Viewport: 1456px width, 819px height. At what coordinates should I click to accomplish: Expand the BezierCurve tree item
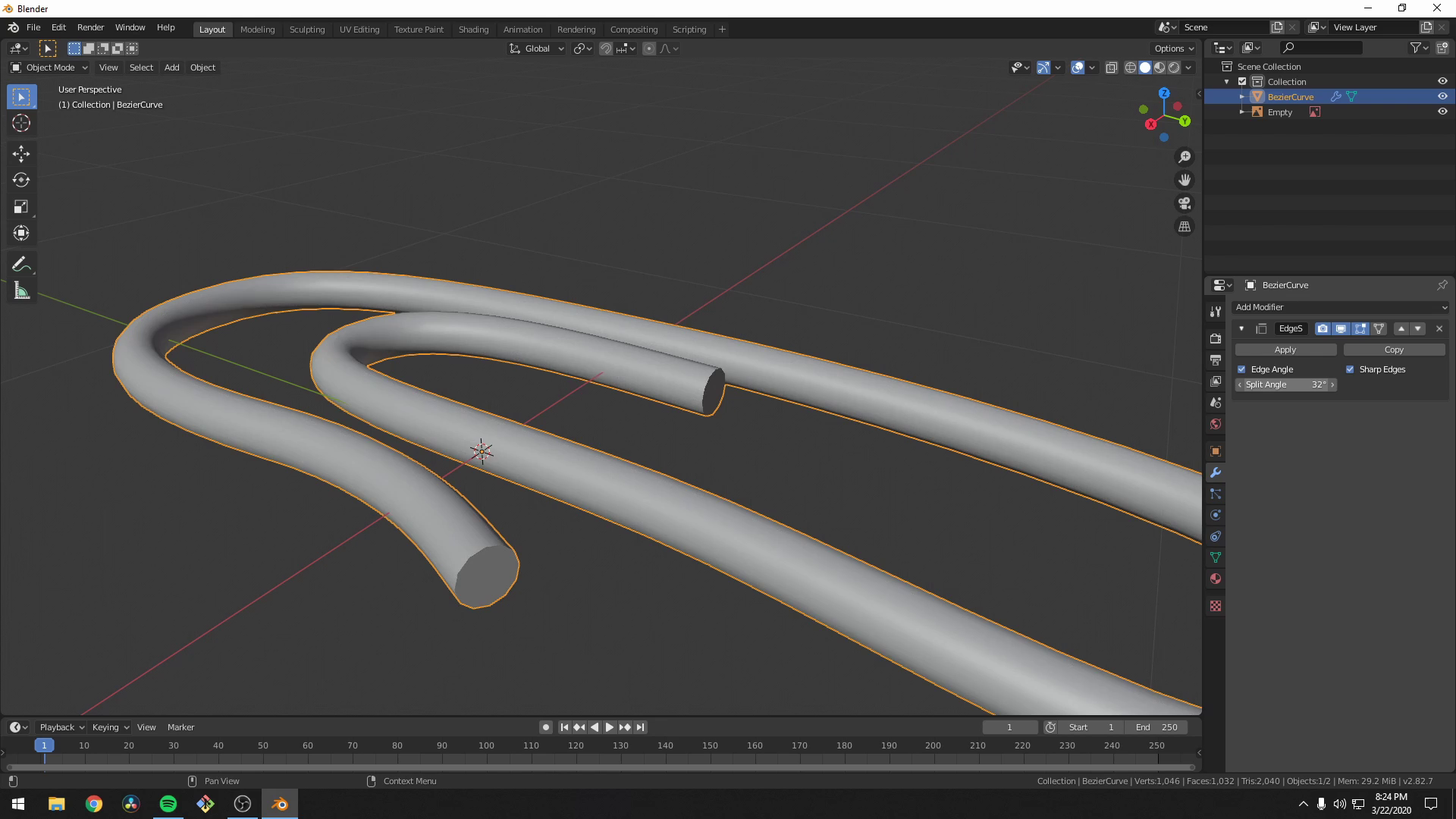(x=1242, y=97)
